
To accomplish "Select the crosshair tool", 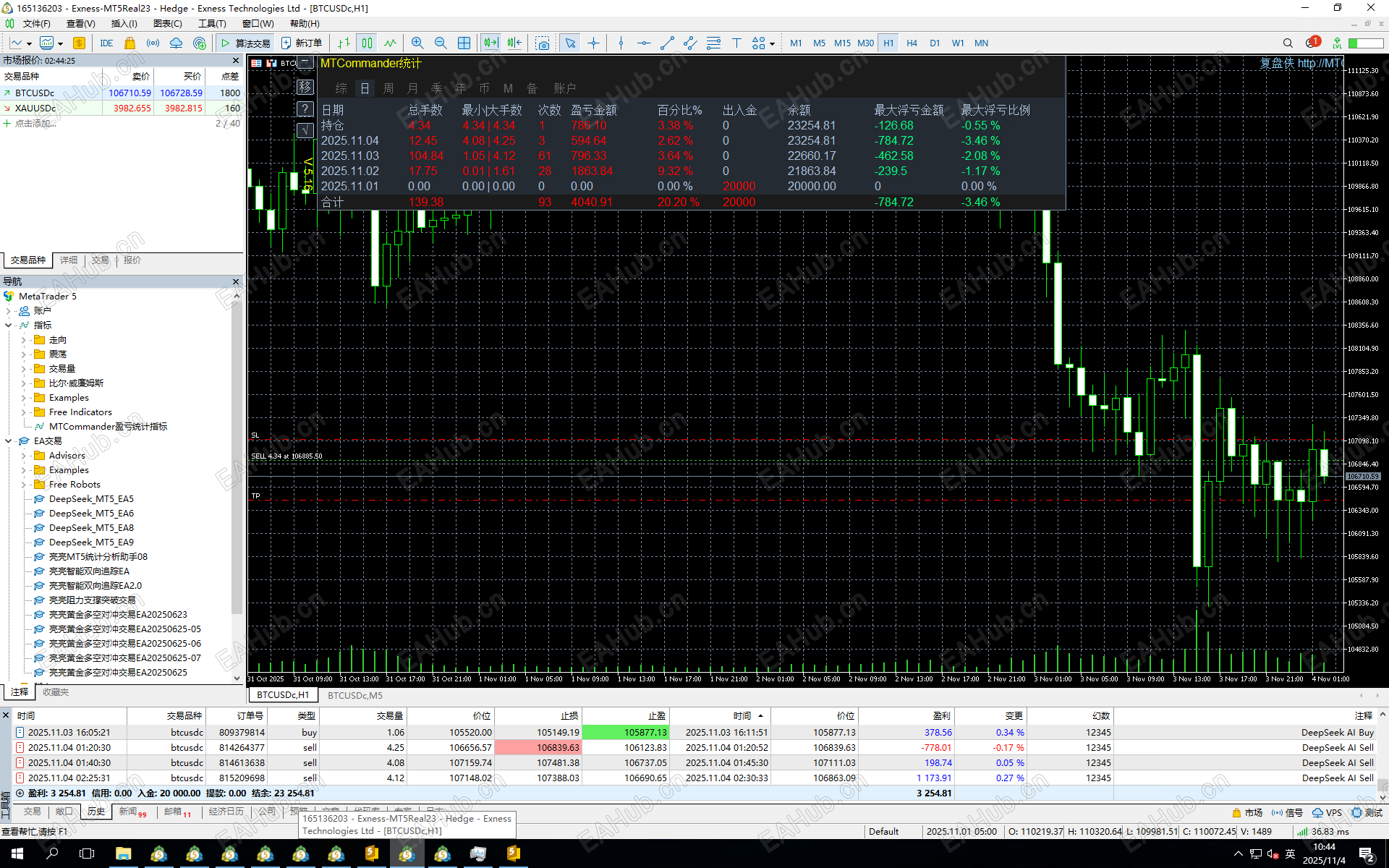I will [x=593, y=43].
